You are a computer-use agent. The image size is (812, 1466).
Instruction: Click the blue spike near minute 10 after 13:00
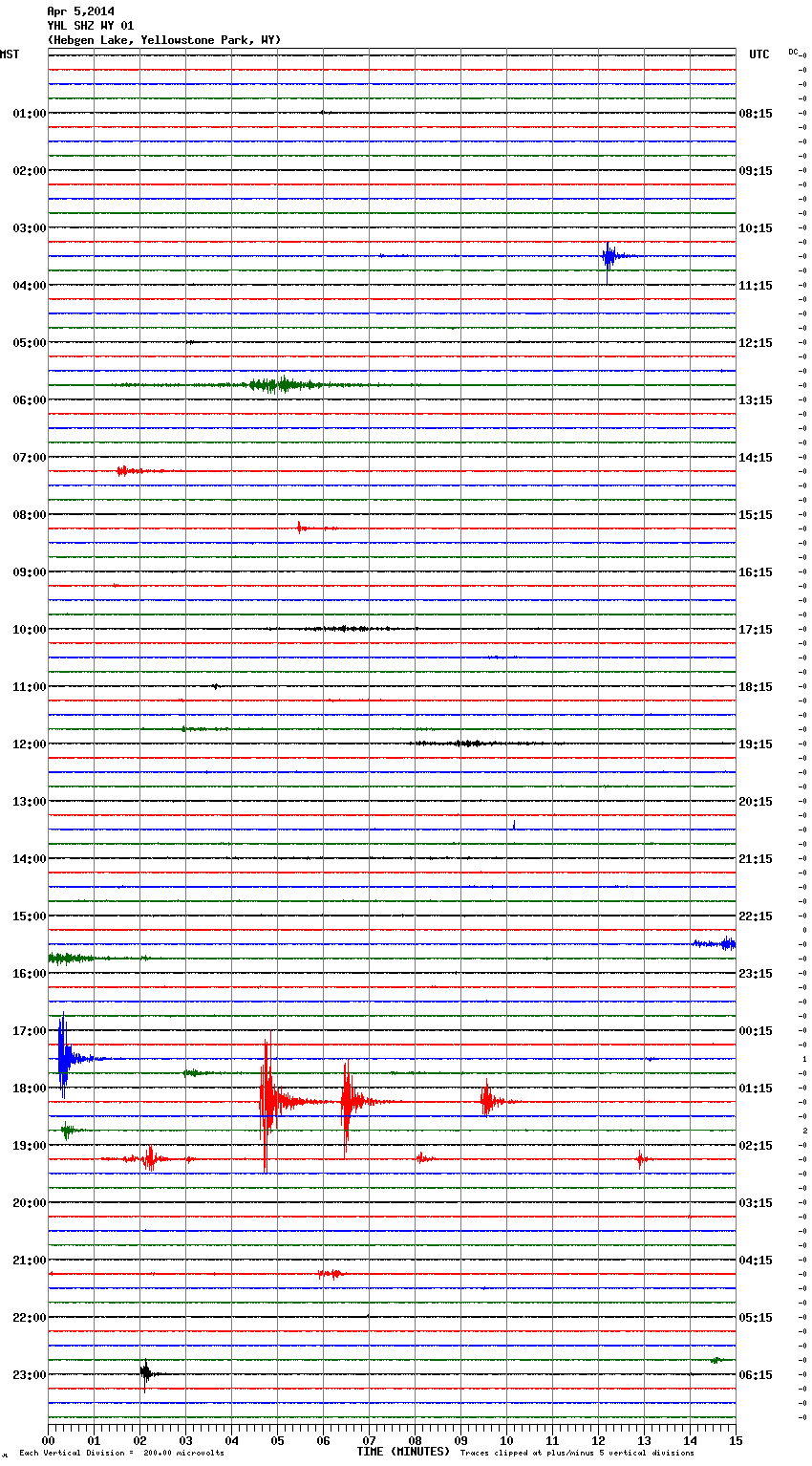(x=514, y=825)
